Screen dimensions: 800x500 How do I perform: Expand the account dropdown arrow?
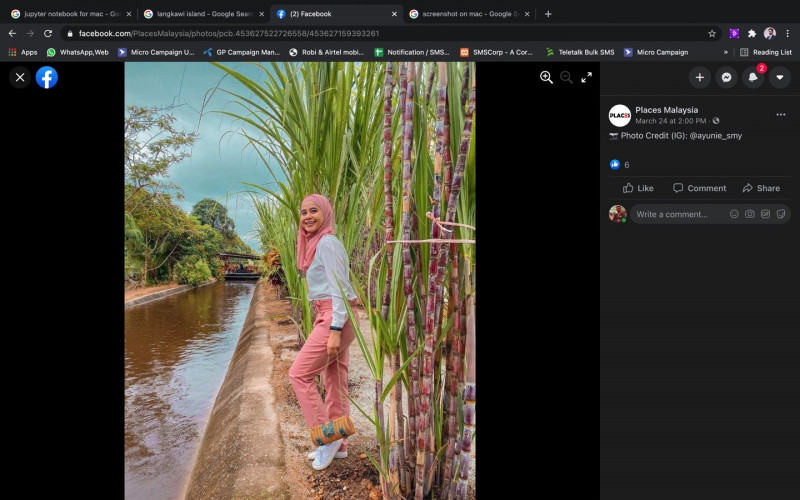pyautogui.click(x=779, y=77)
